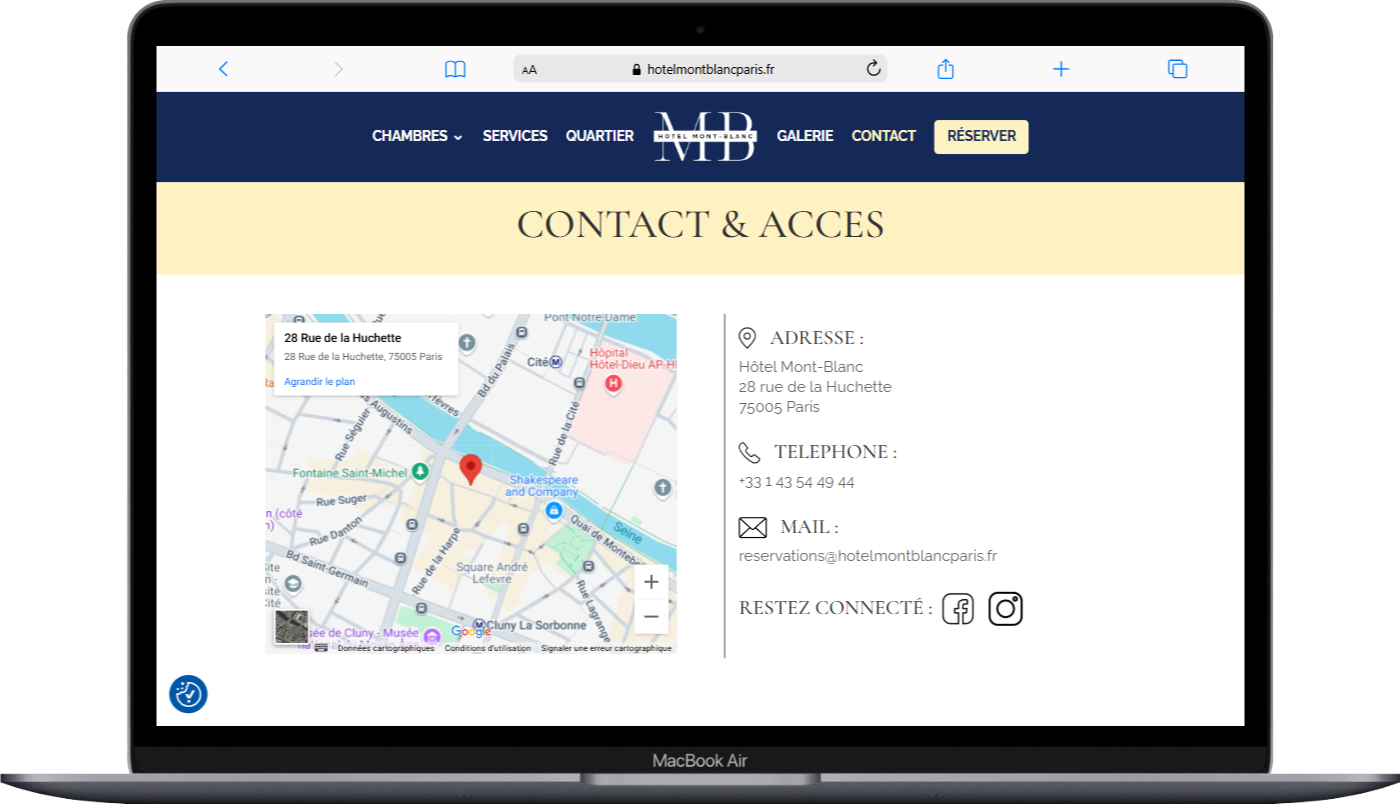
Task: Zoom in on the map
Action: coord(651,582)
